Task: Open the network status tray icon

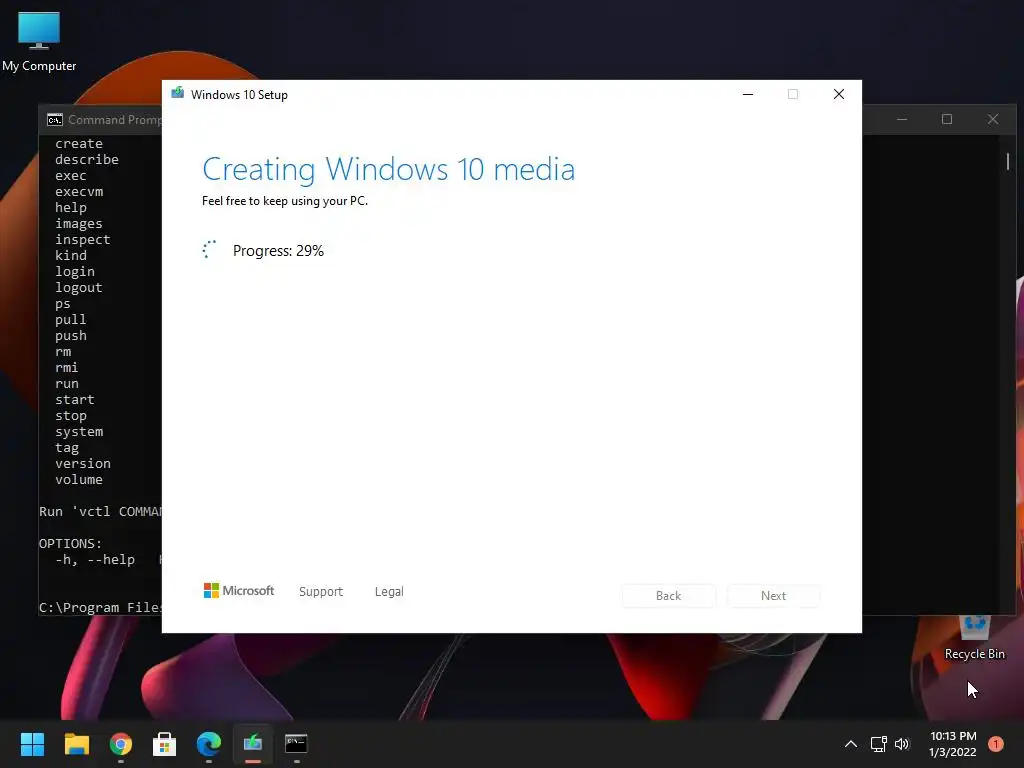Action: coord(878,744)
